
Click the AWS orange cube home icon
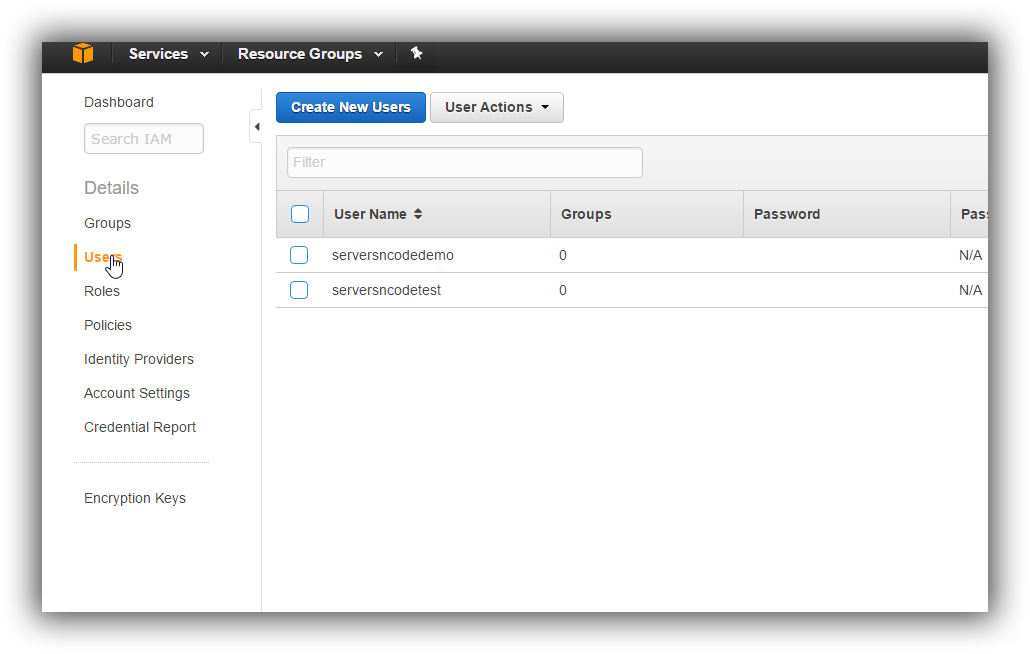(83, 53)
